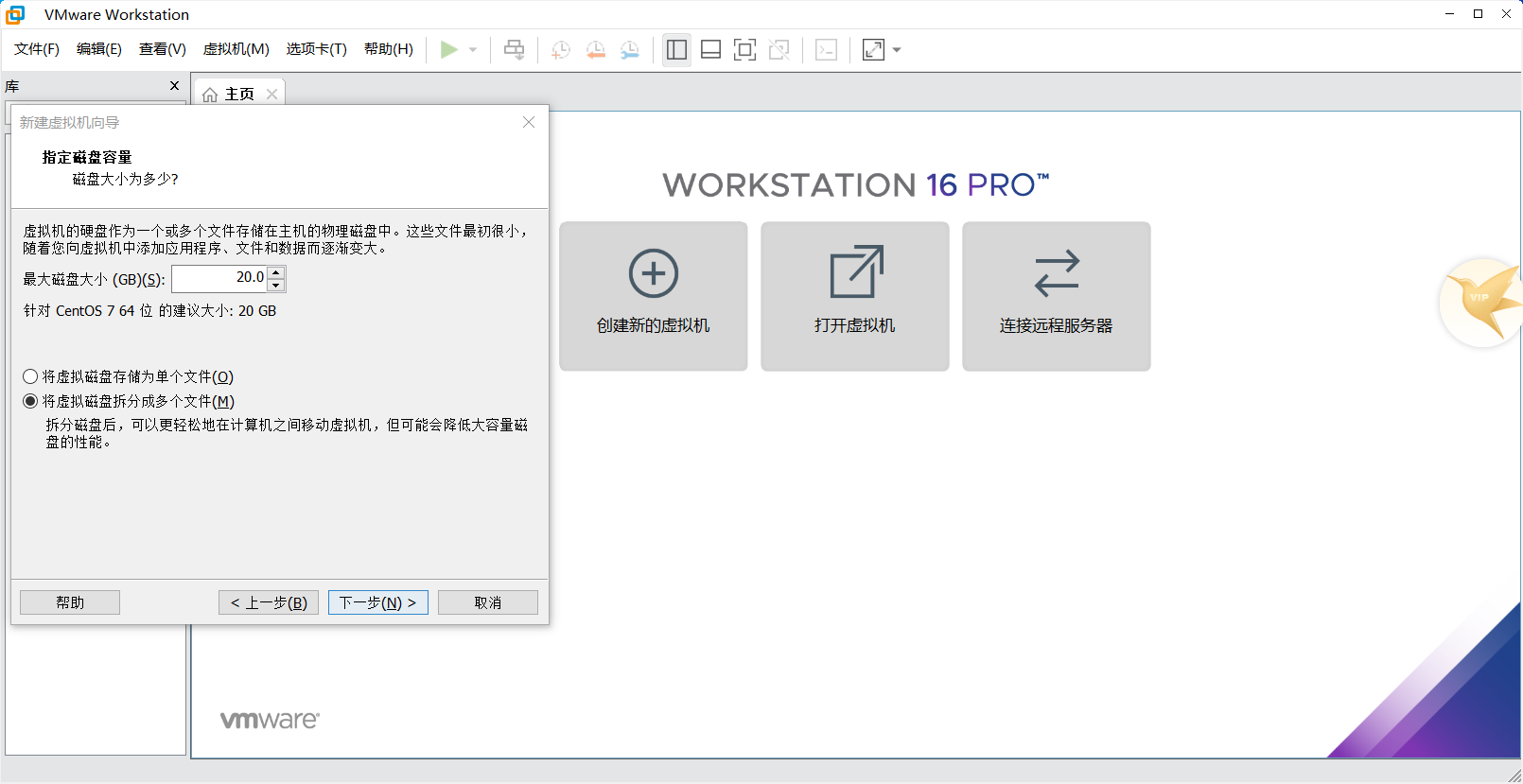This screenshot has width=1523, height=784.
Task: Click the console view terminal icon
Action: (x=826, y=50)
